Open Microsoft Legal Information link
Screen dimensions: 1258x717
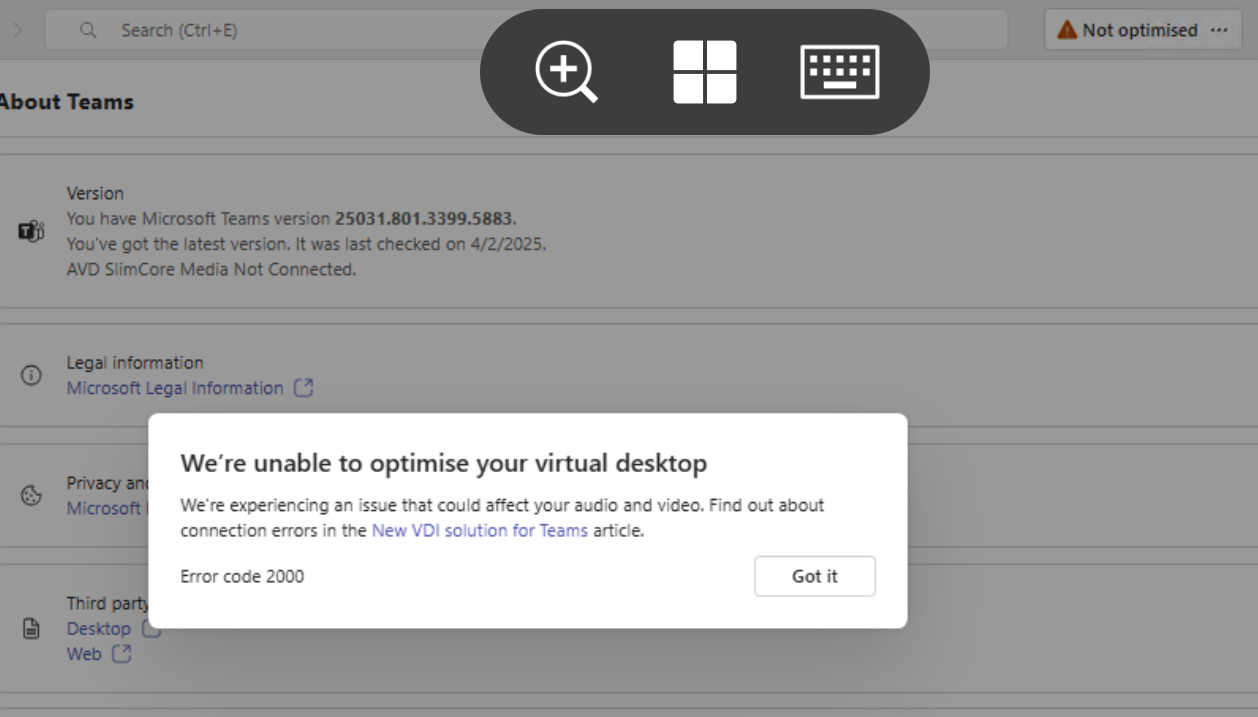pyautogui.click(x=175, y=388)
